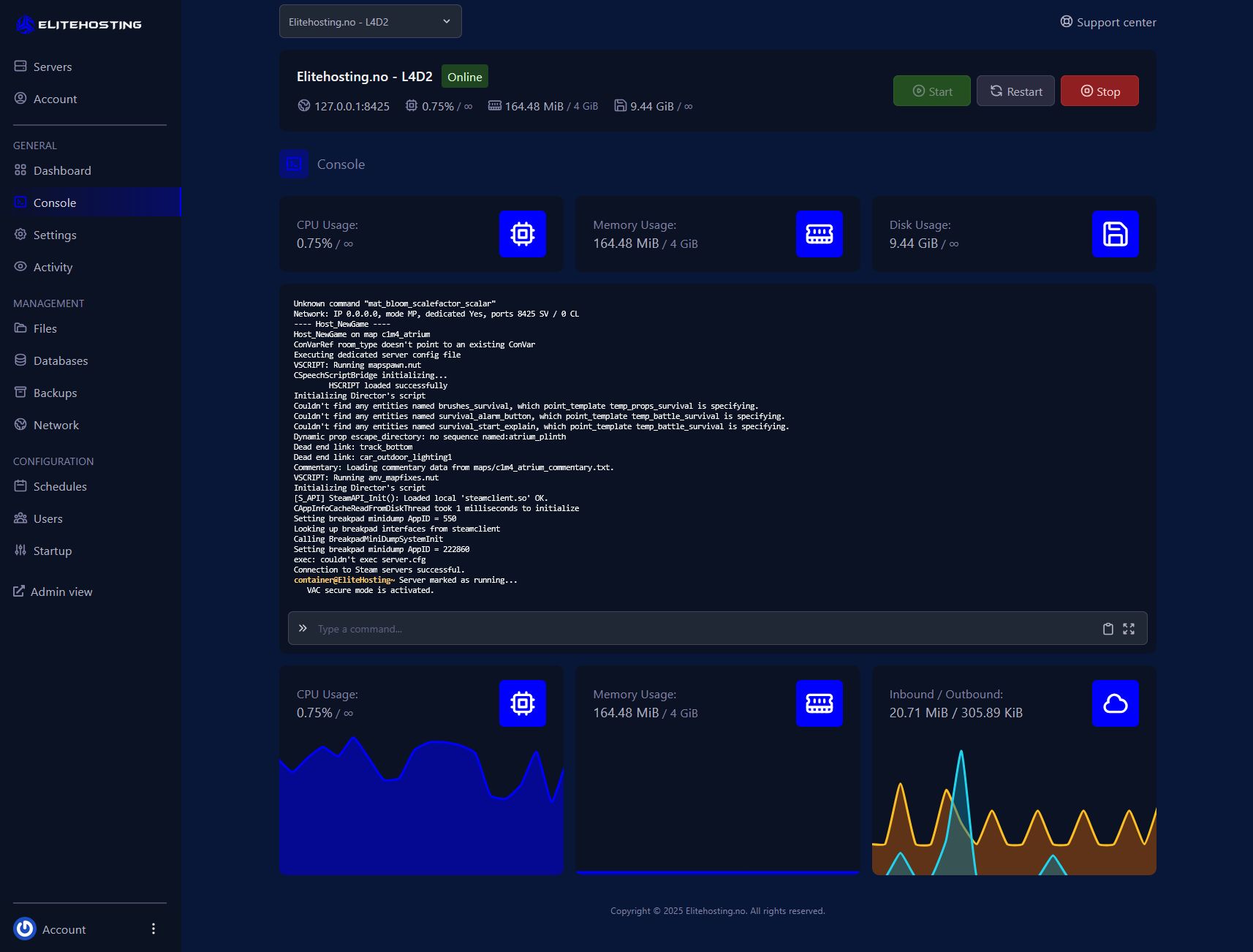The image size is (1253, 952).
Task: Open Account in the top sidebar
Action: pos(55,99)
